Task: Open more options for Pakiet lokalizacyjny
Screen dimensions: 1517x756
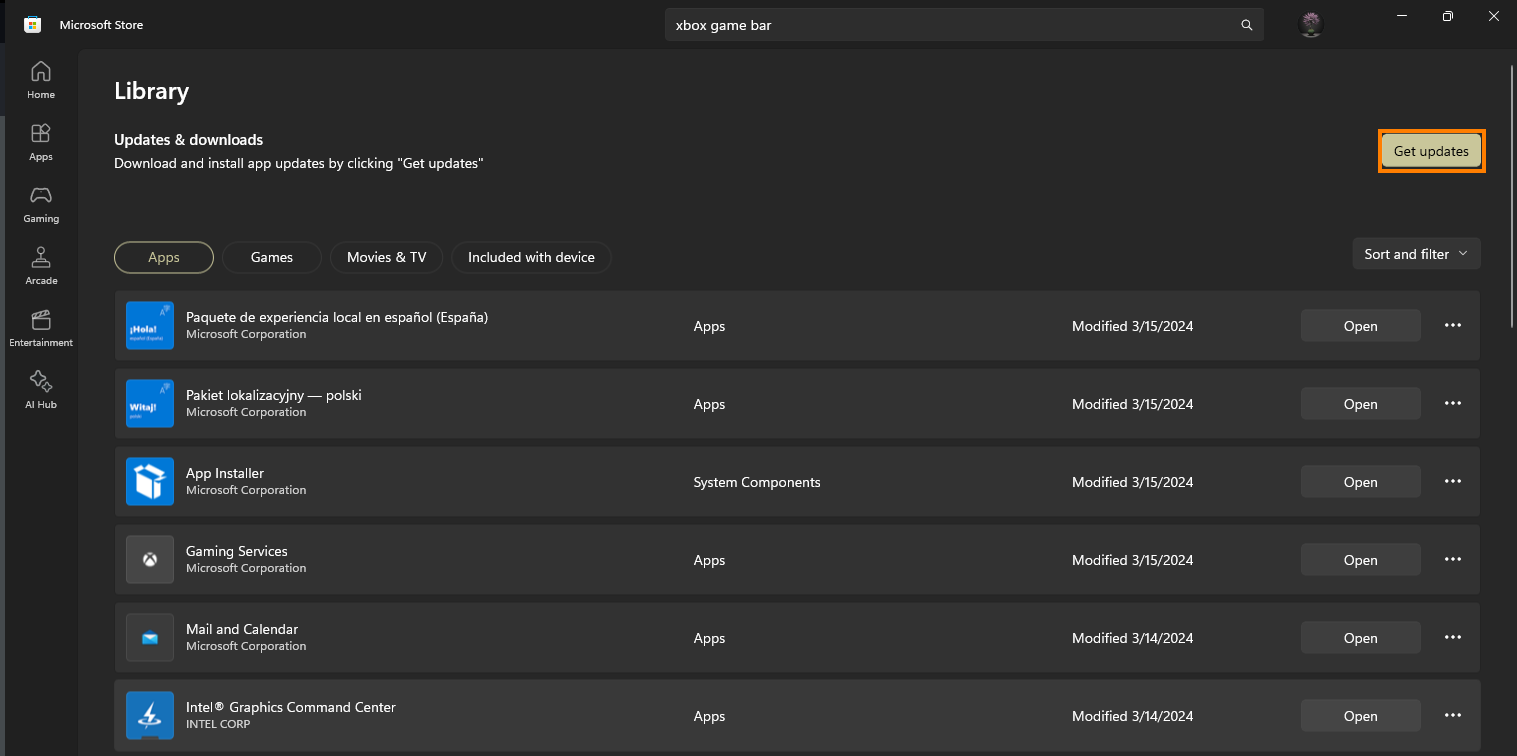Action: [1453, 404]
